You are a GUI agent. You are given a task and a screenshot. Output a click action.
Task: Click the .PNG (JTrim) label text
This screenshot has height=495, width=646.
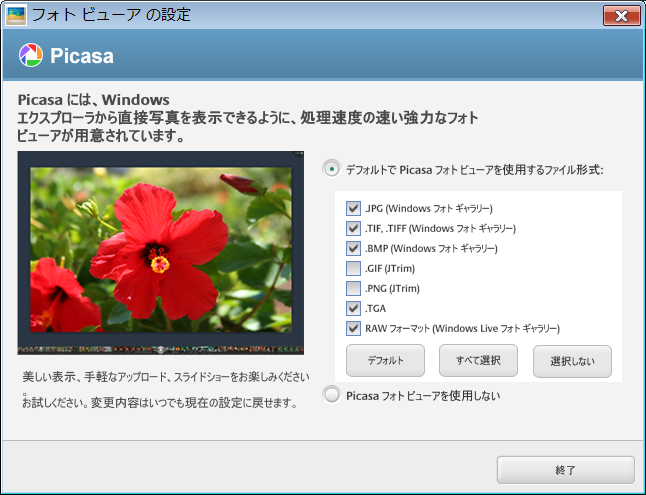point(392,289)
